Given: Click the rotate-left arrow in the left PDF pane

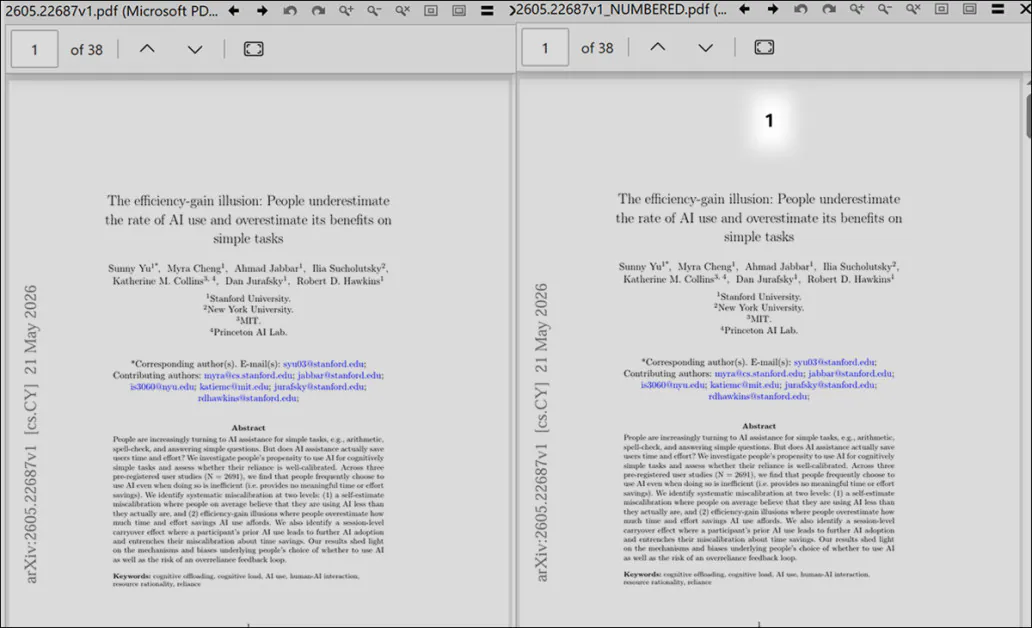Looking at the screenshot, I should 290,11.
